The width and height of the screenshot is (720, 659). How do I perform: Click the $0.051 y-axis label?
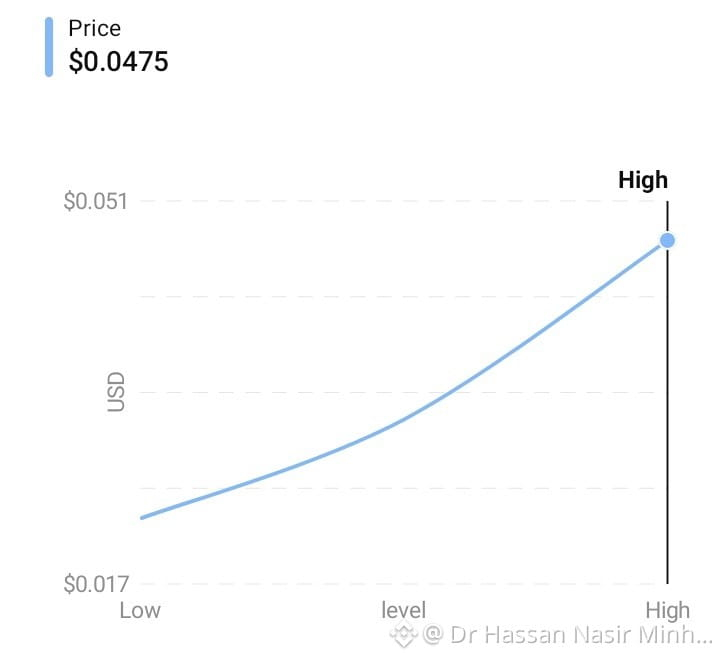(96, 201)
